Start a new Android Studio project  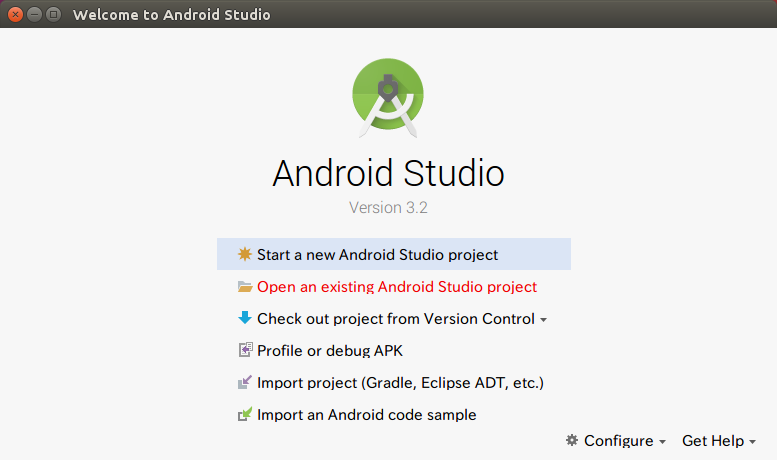point(394,254)
